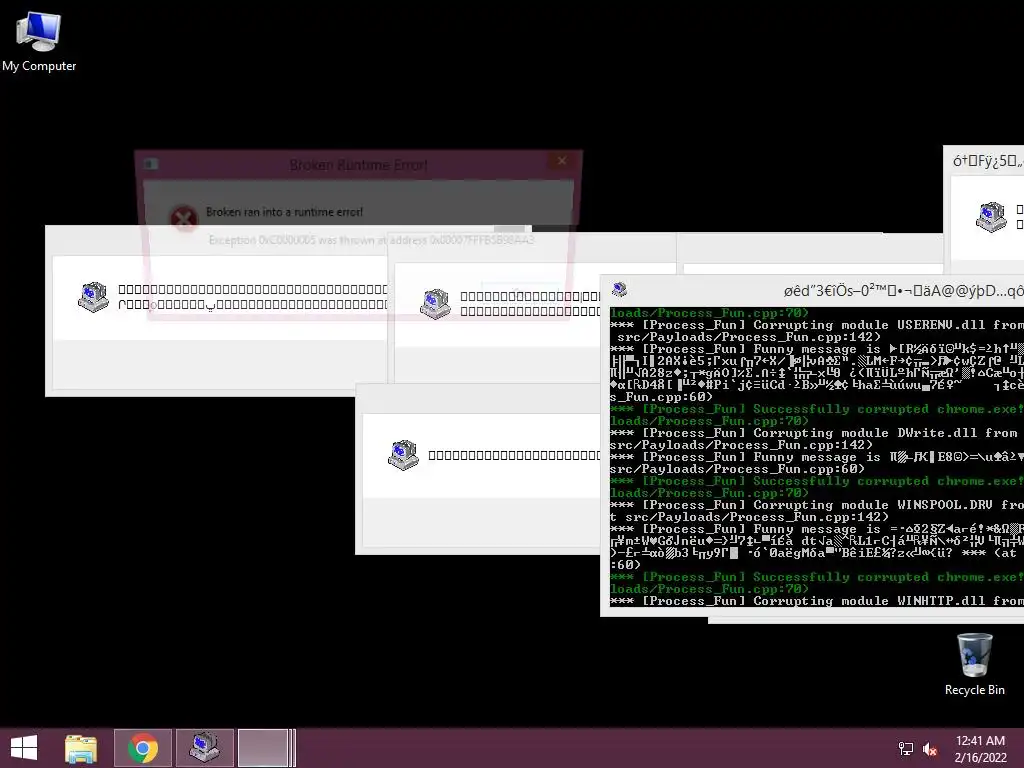
Task: Open the My Computer desktop icon
Action: pyautogui.click(x=39, y=41)
